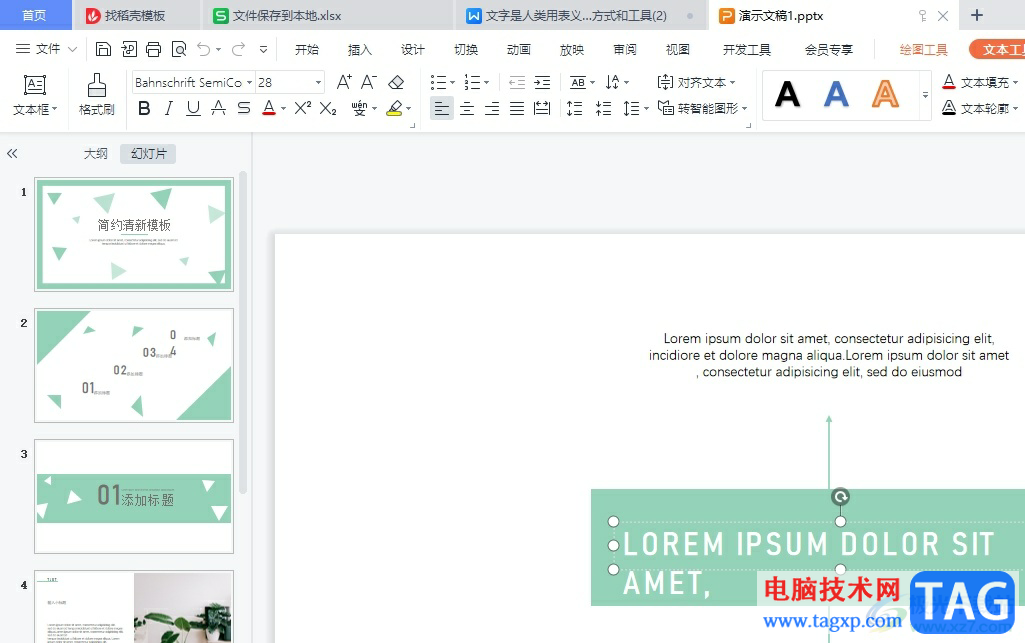
Task: Increase indent level icon
Action: pyautogui.click(x=542, y=82)
